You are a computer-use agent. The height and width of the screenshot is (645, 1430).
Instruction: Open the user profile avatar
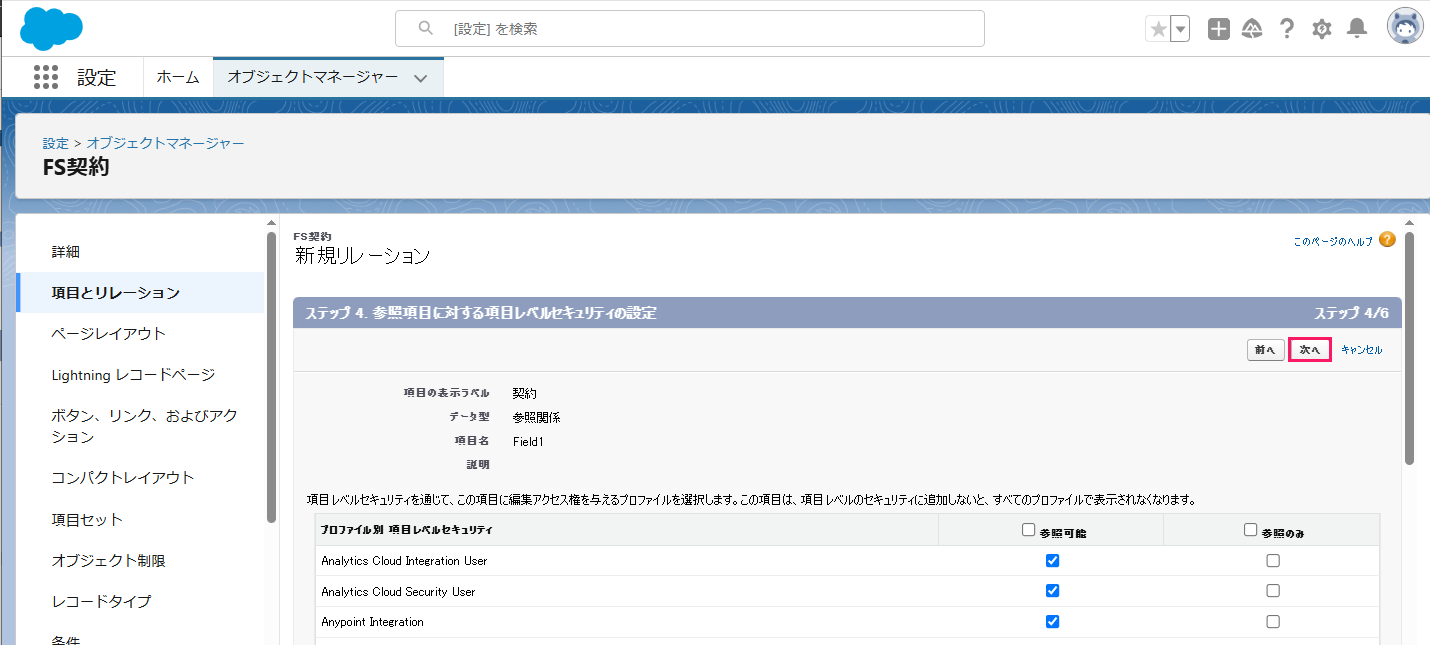click(x=1405, y=27)
